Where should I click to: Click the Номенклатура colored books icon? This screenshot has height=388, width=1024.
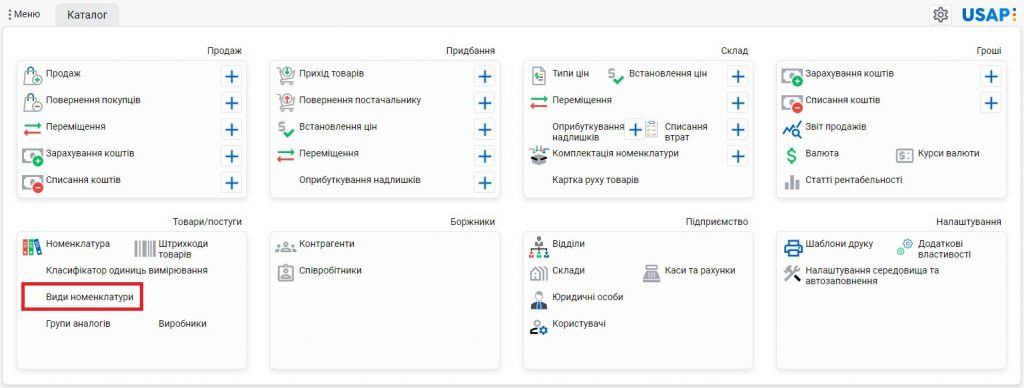[32, 246]
